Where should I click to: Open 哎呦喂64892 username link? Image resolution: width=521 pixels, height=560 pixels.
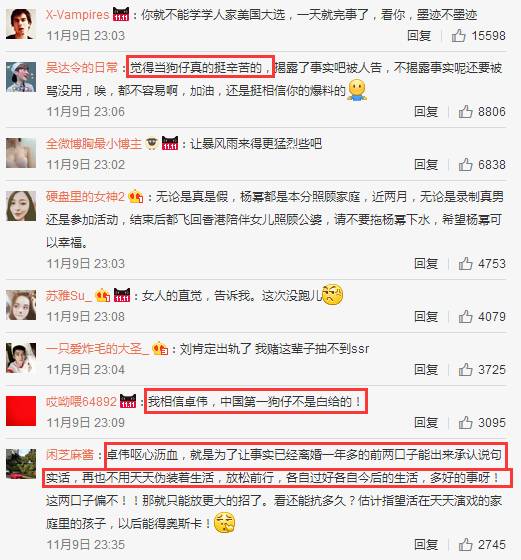pos(81,401)
